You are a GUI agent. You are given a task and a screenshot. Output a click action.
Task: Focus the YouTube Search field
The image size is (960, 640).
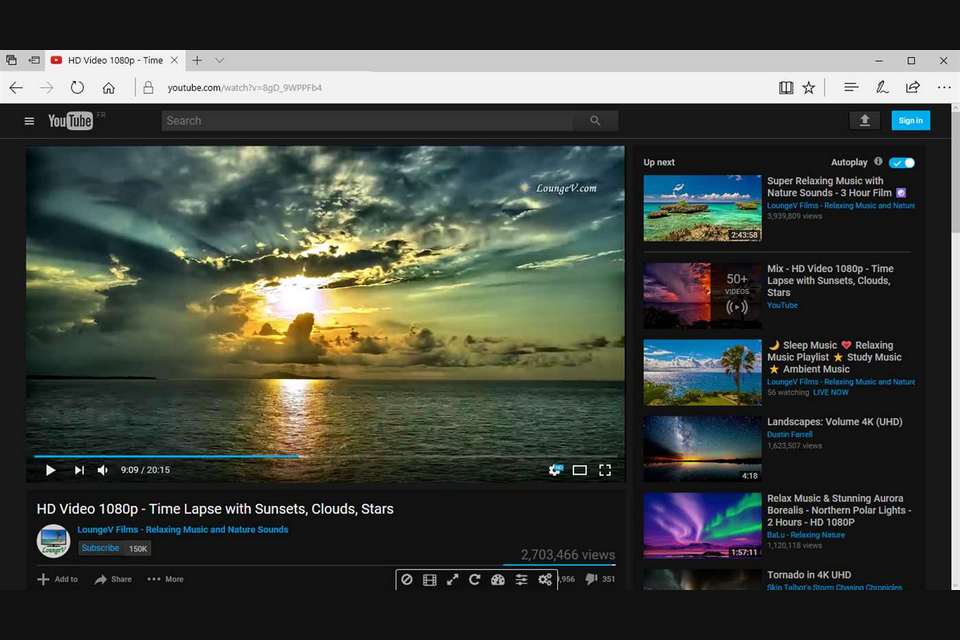(x=367, y=121)
